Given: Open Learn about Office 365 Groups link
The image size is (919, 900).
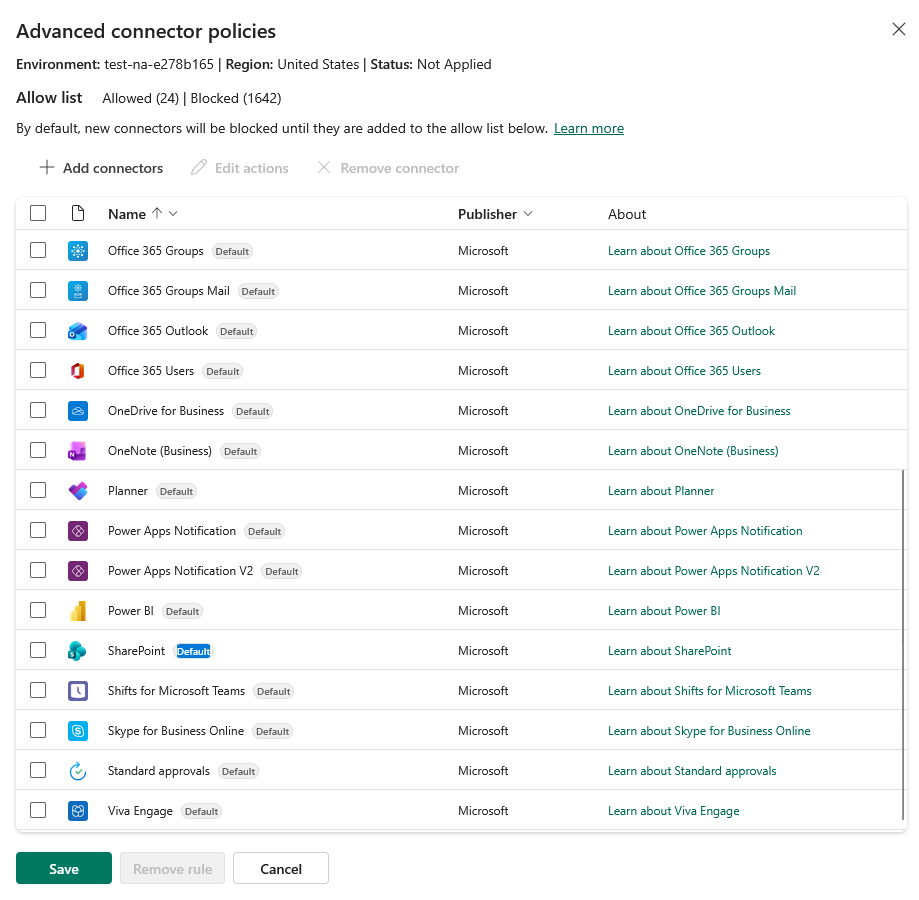Looking at the screenshot, I should click(689, 251).
